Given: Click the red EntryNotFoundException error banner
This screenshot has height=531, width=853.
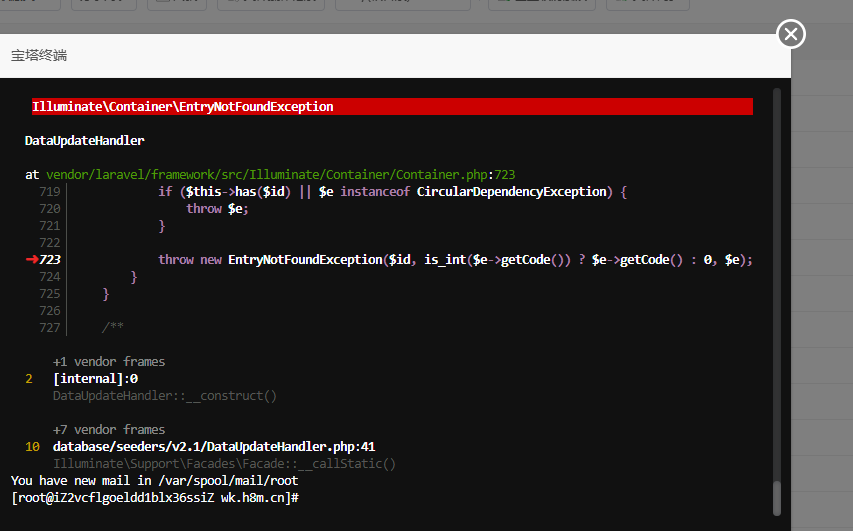Looking at the screenshot, I should 391,107.
